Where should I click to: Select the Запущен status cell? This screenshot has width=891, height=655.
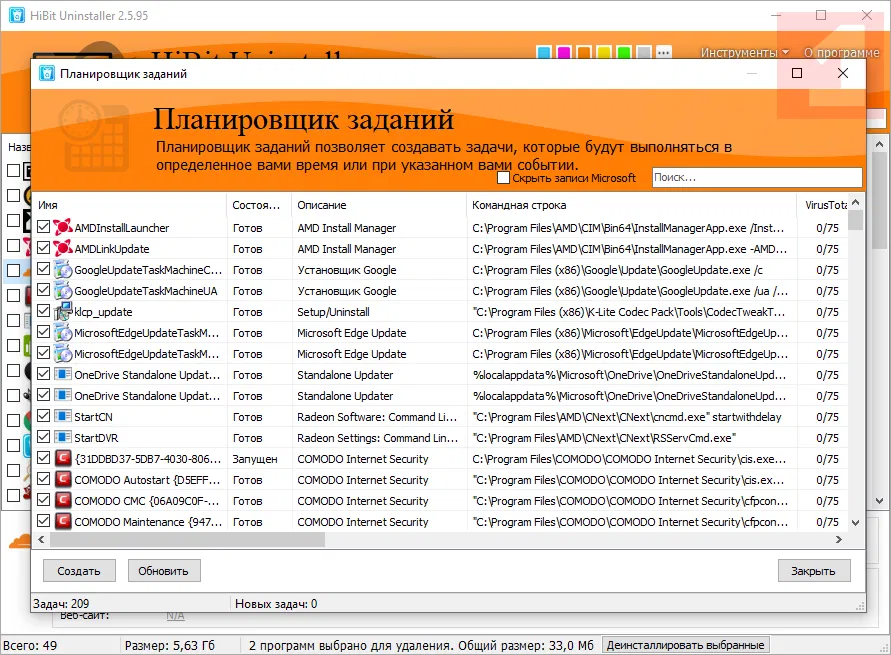(x=255, y=459)
